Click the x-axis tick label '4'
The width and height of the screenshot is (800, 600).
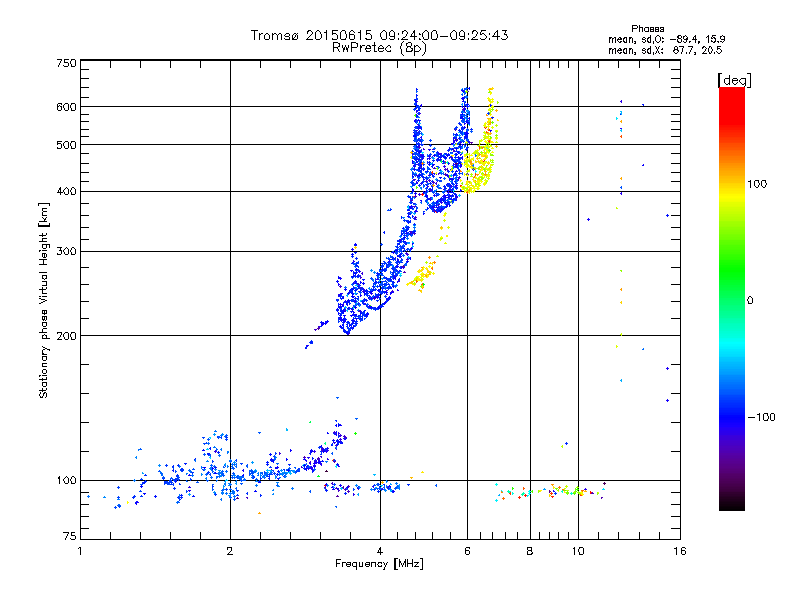click(380, 551)
